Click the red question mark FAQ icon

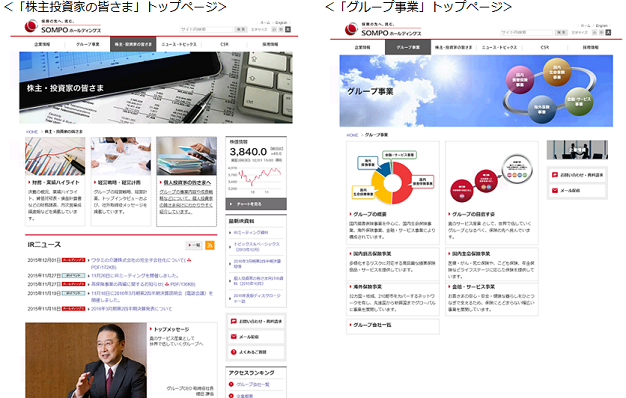[x=234, y=352]
